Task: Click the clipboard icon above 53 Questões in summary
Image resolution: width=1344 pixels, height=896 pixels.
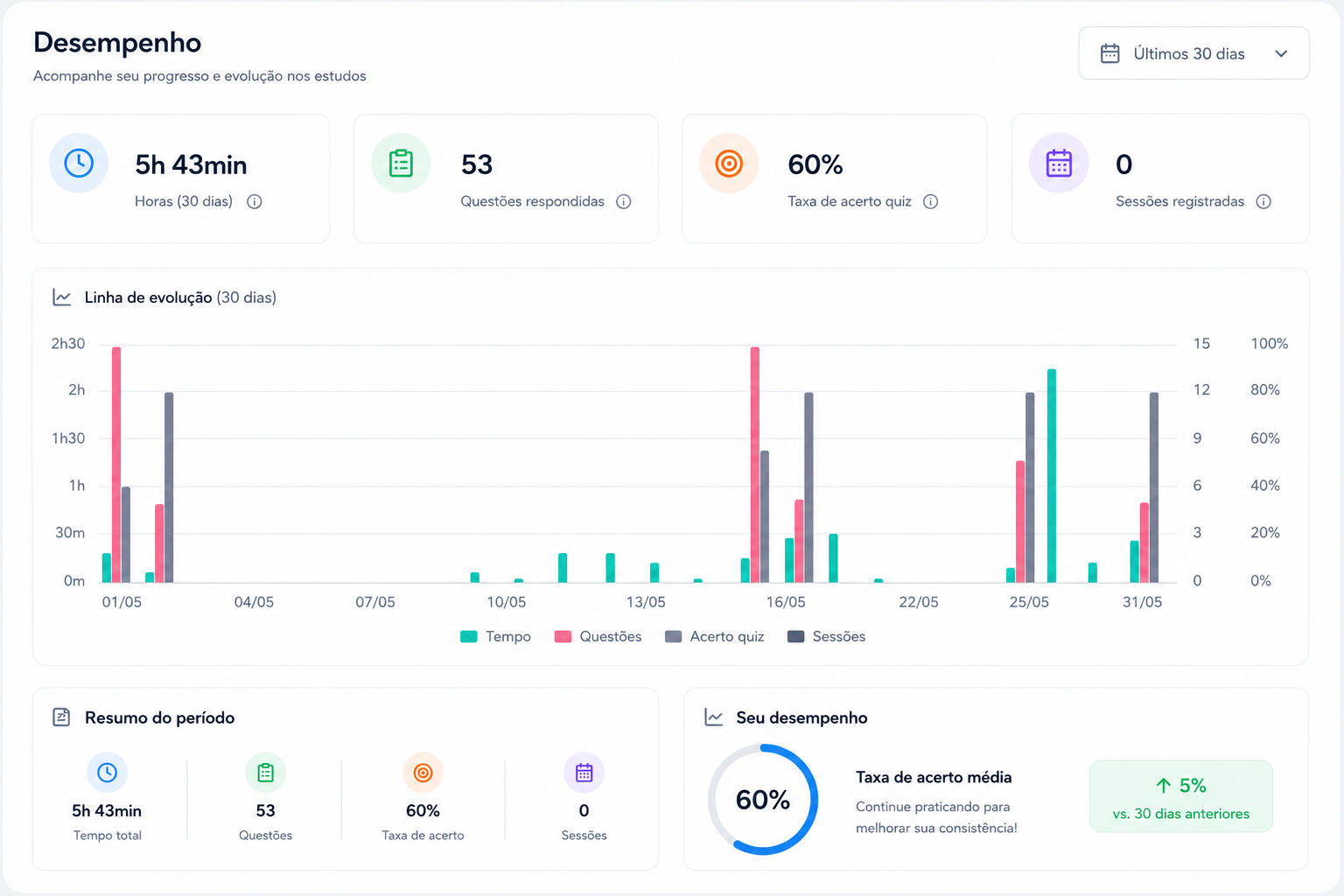Action: point(265,773)
